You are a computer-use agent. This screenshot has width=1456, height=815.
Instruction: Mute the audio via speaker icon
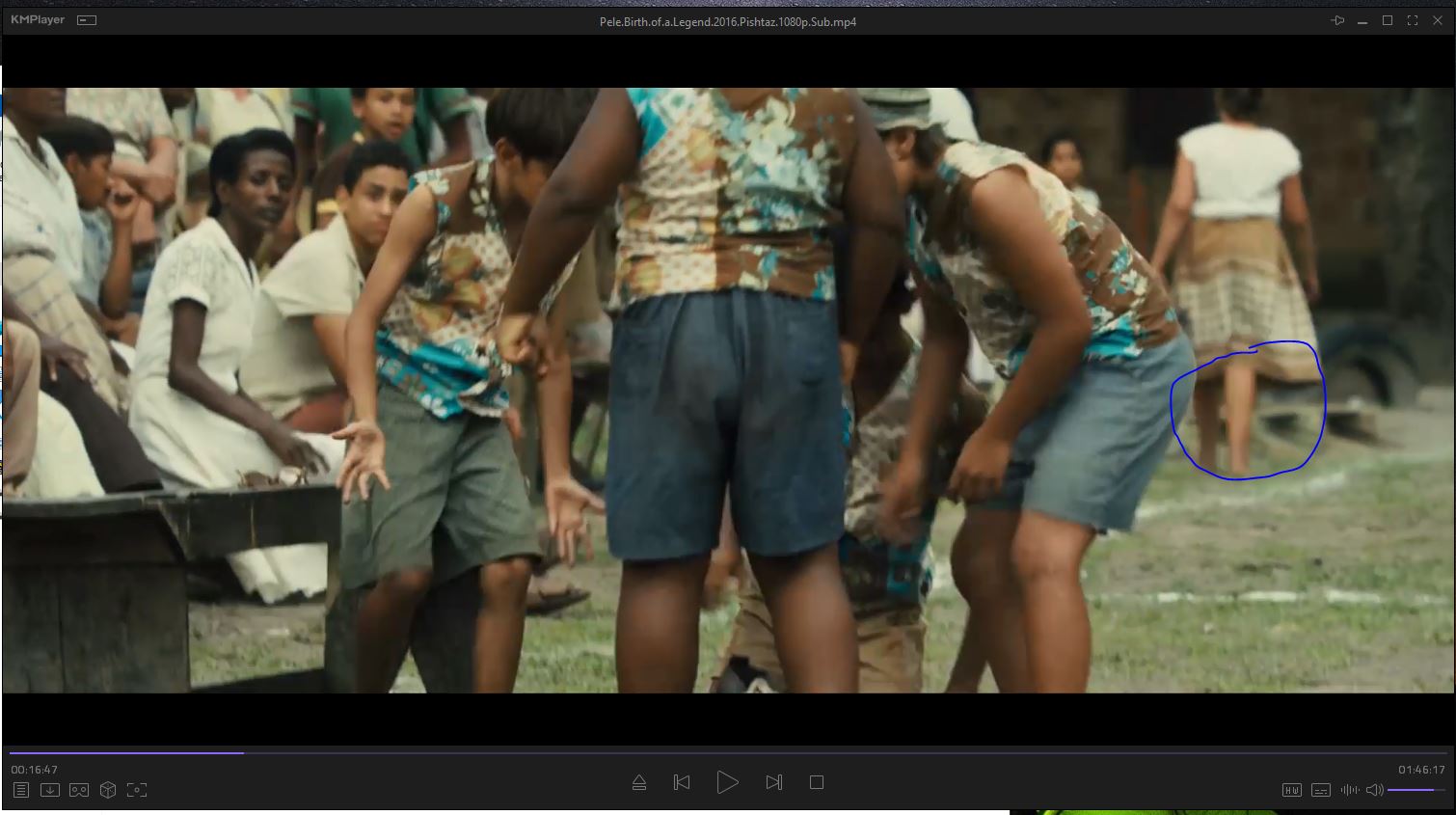coord(1375,790)
